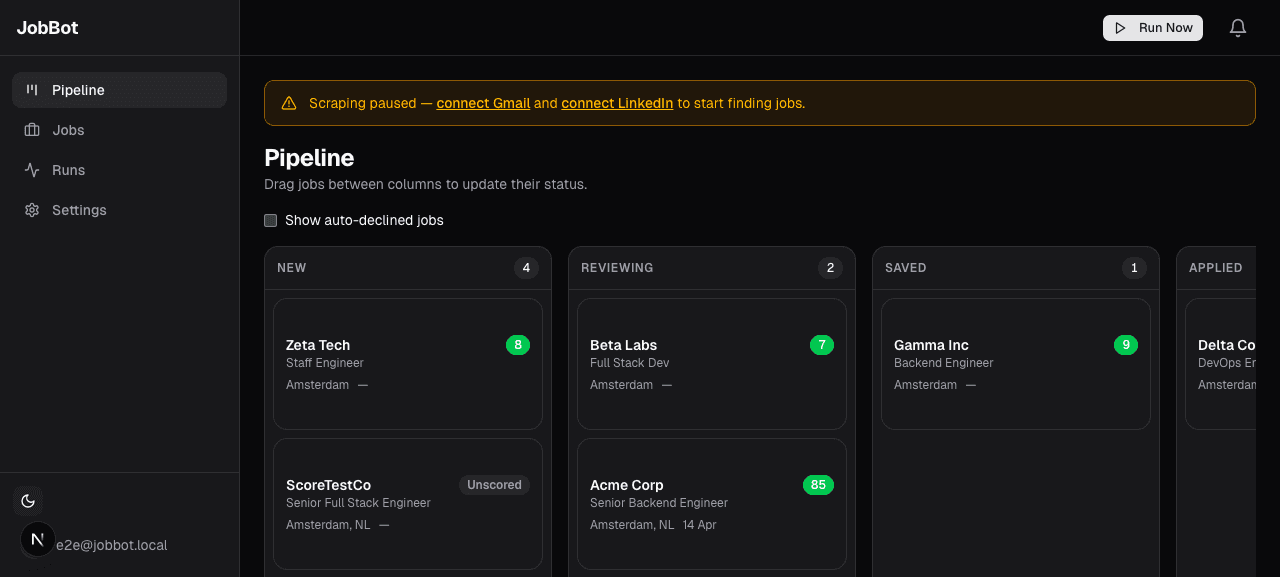Image resolution: width=1280 pixels, height=577 pixels.
Task: Click the JobBot logo title
Action: pyautogui.click(x=48, y=28)
